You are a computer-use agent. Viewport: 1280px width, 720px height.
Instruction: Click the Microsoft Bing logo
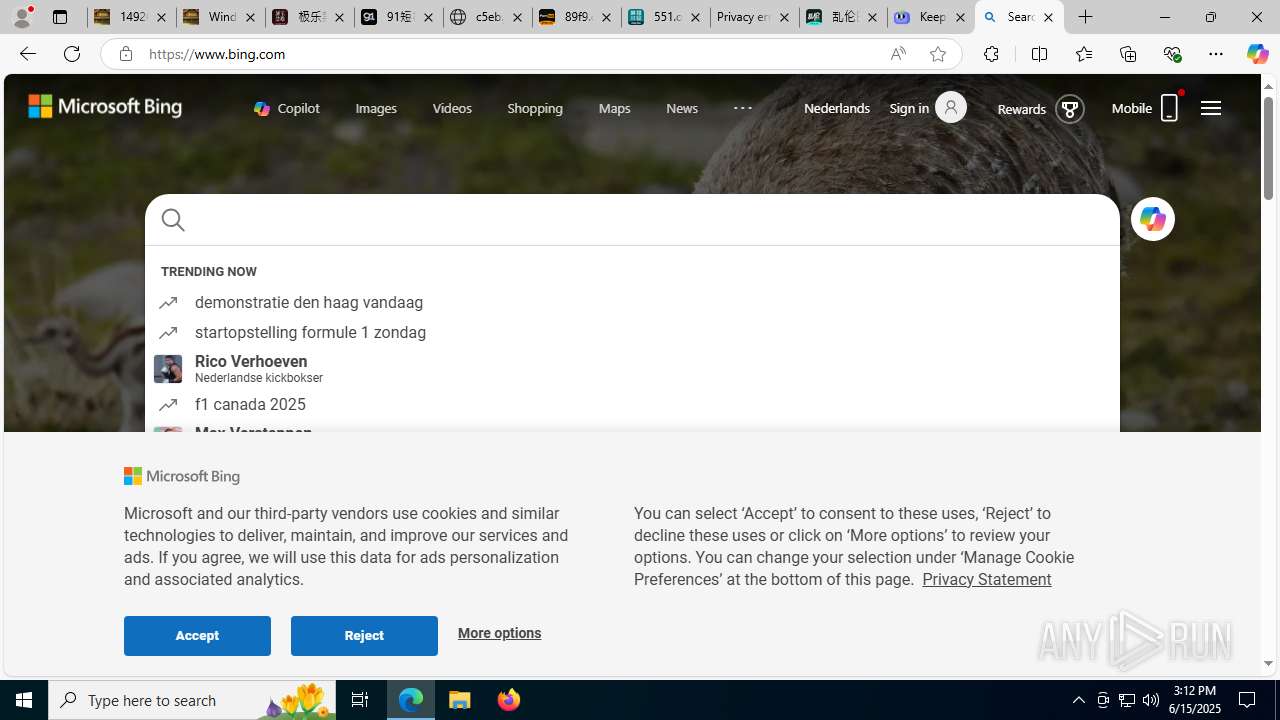tap(105, 106)
